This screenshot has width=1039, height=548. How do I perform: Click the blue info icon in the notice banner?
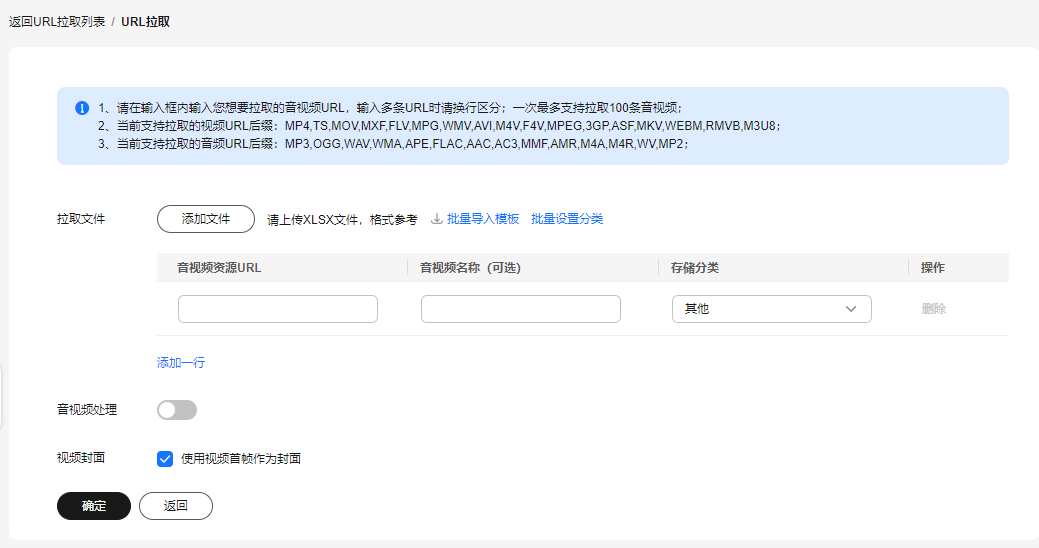[x=82, y=108]
